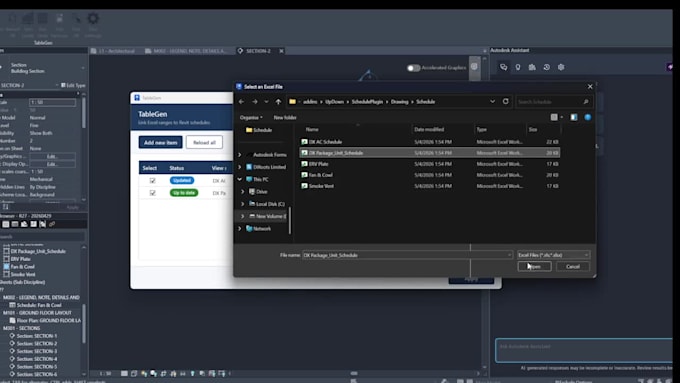Toggle the preview pane icon

coord(574,118)
